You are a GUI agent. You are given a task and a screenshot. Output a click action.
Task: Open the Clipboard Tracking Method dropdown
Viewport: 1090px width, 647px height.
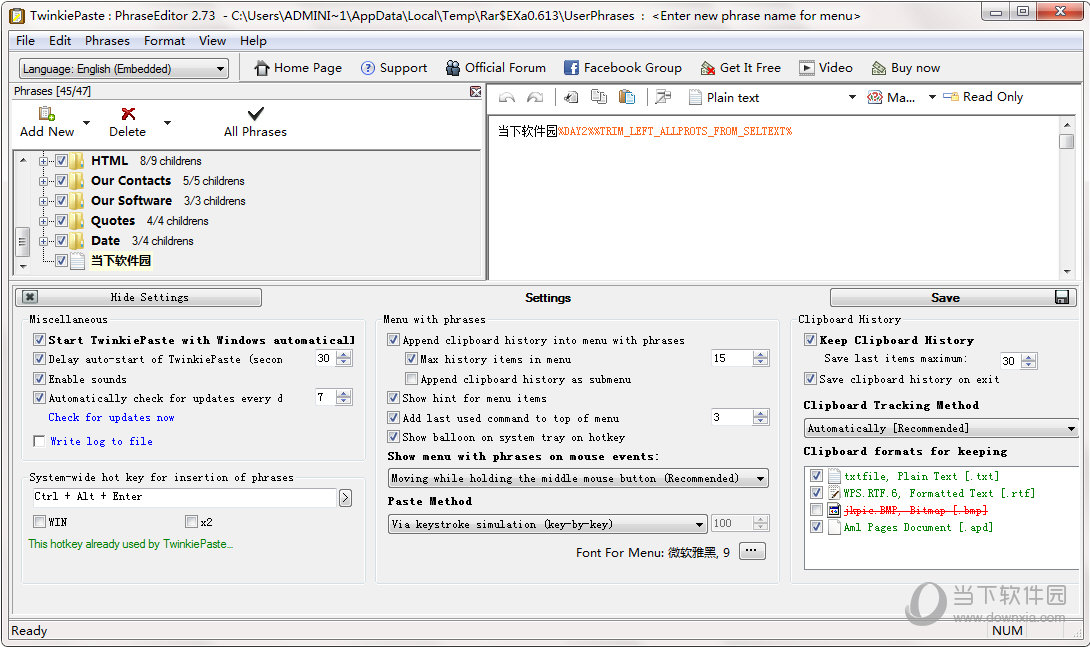pyautogui.click(x=941, y=428)
